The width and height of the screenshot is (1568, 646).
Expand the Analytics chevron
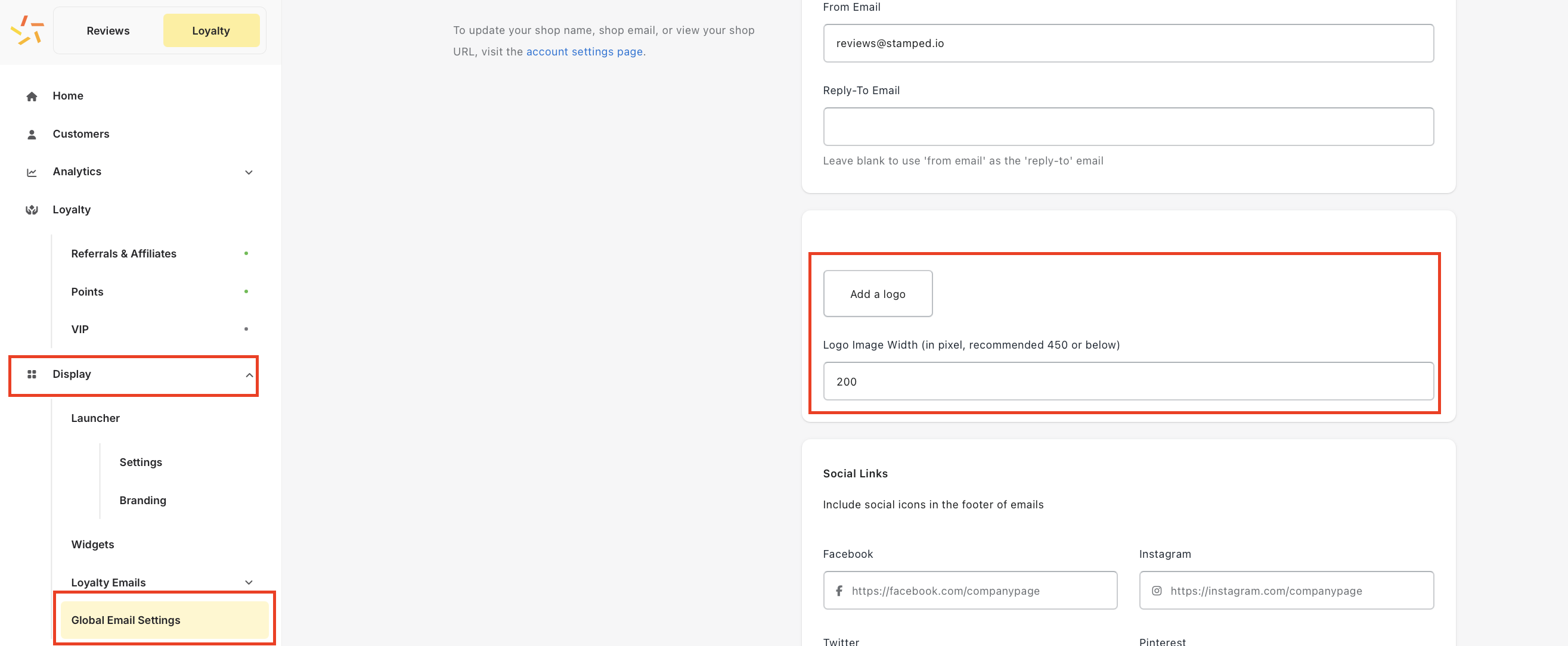click(249, 172)
